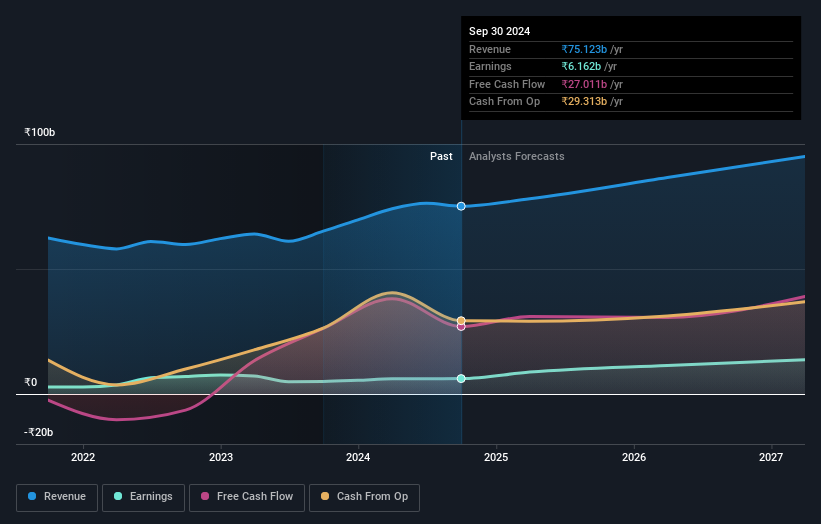Click the Cash From Op row label in tooltip

point(504,102)
